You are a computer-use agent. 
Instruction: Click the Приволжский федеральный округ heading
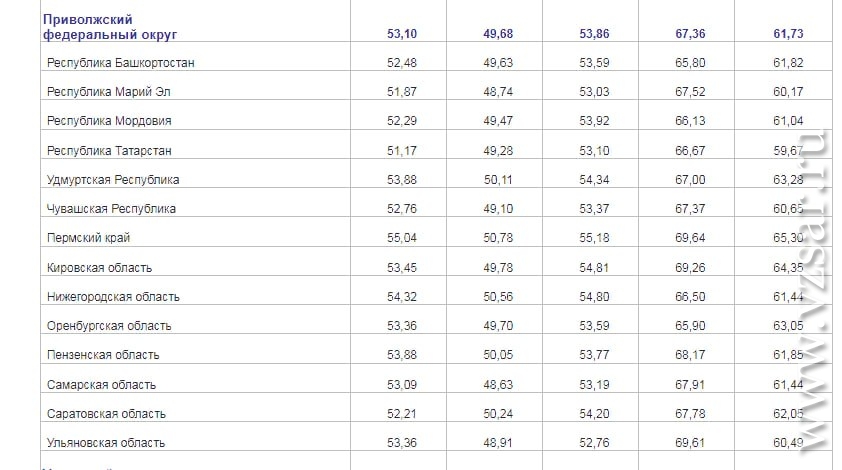pos(110,27)
